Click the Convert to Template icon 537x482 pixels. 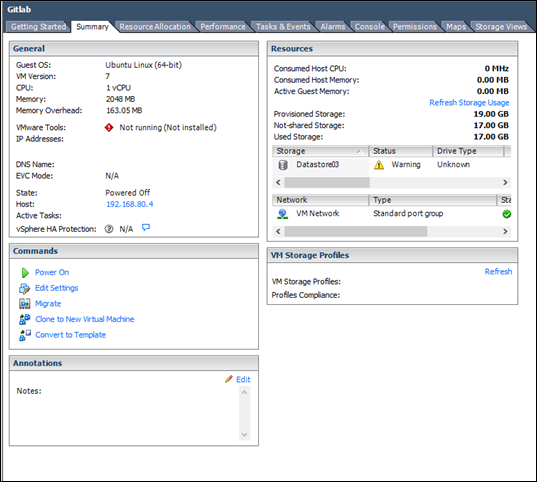tap(25, 335)
